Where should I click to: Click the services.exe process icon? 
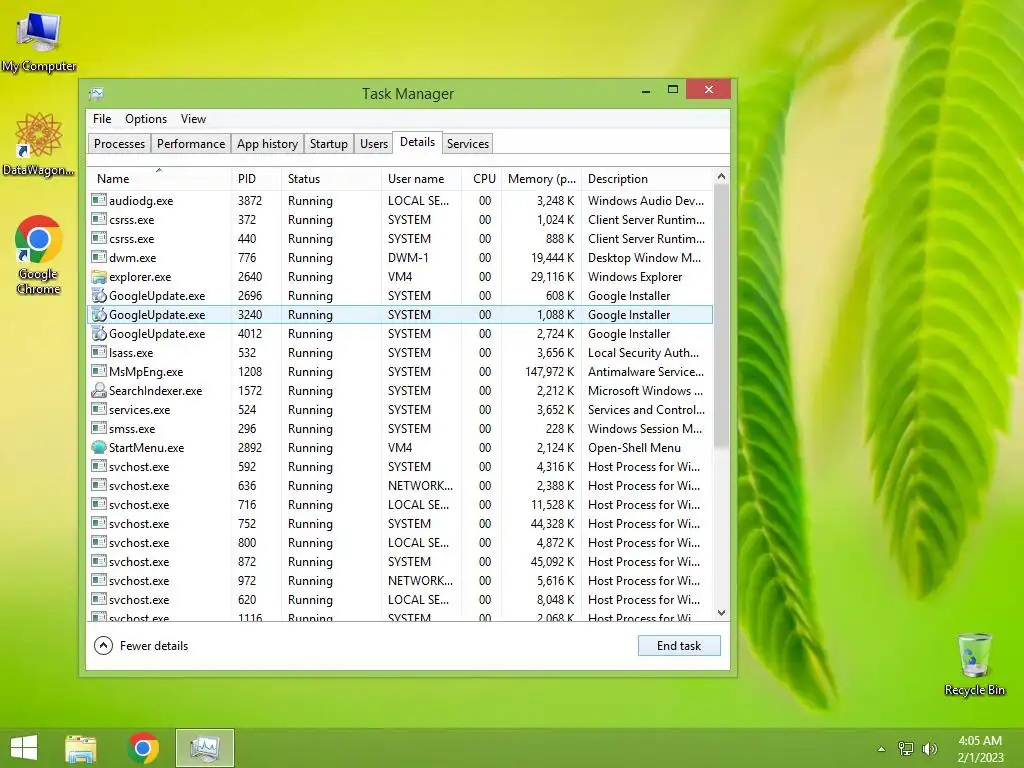coord(99,409)
